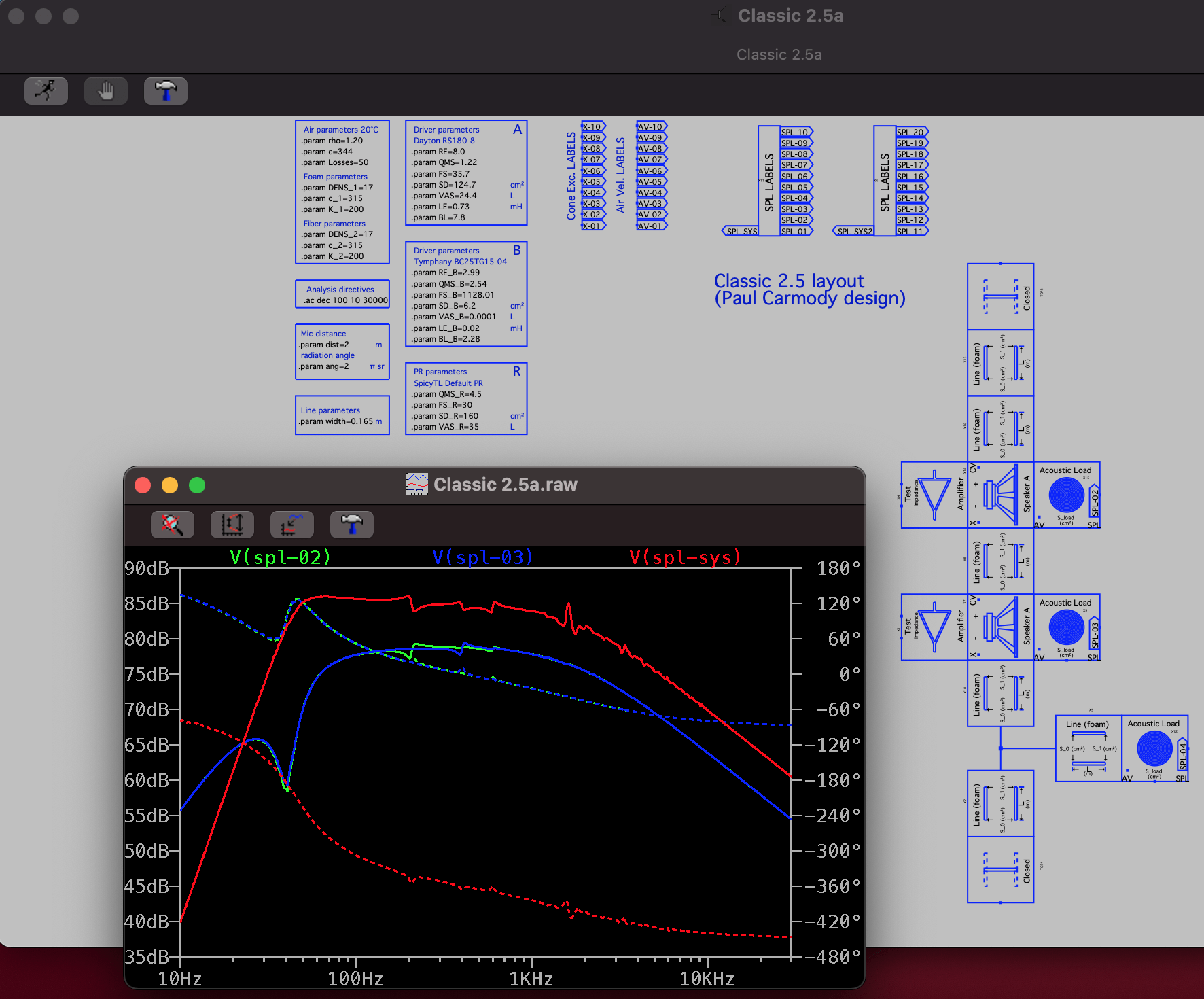Select Line (foam) block between the two speakers
Screen dimensions: 1204x999
[1001, 561]
